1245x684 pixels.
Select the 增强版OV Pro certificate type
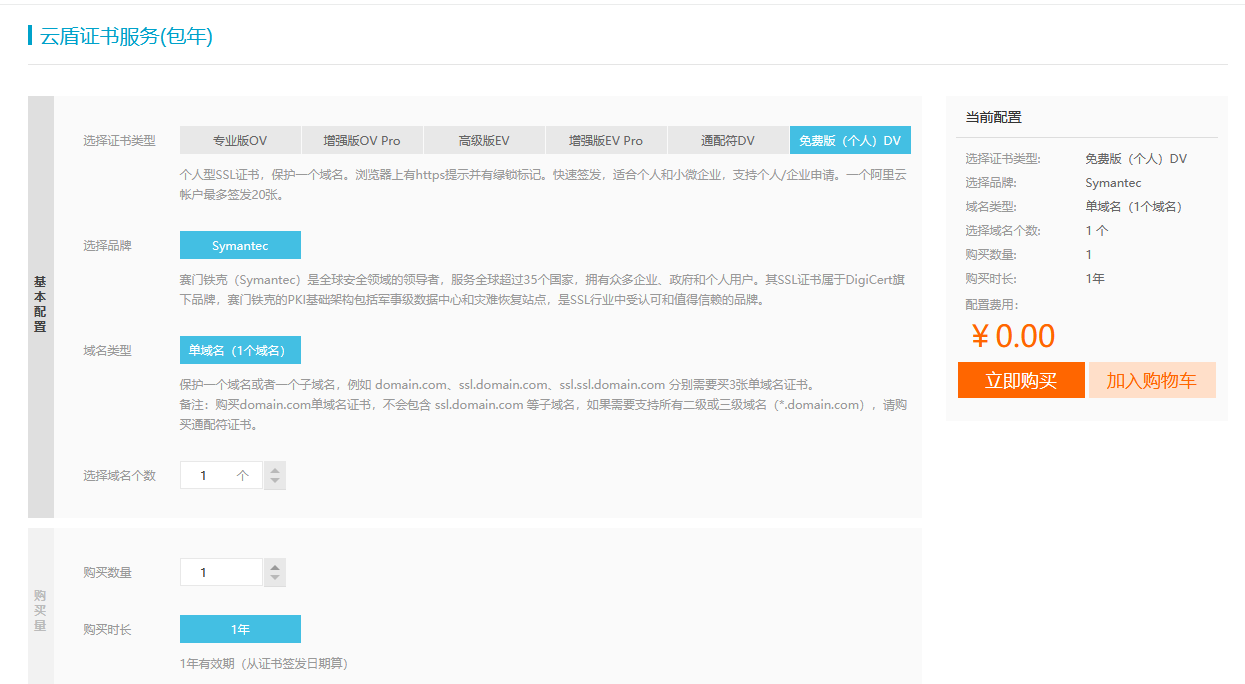[x=362, y=140]
